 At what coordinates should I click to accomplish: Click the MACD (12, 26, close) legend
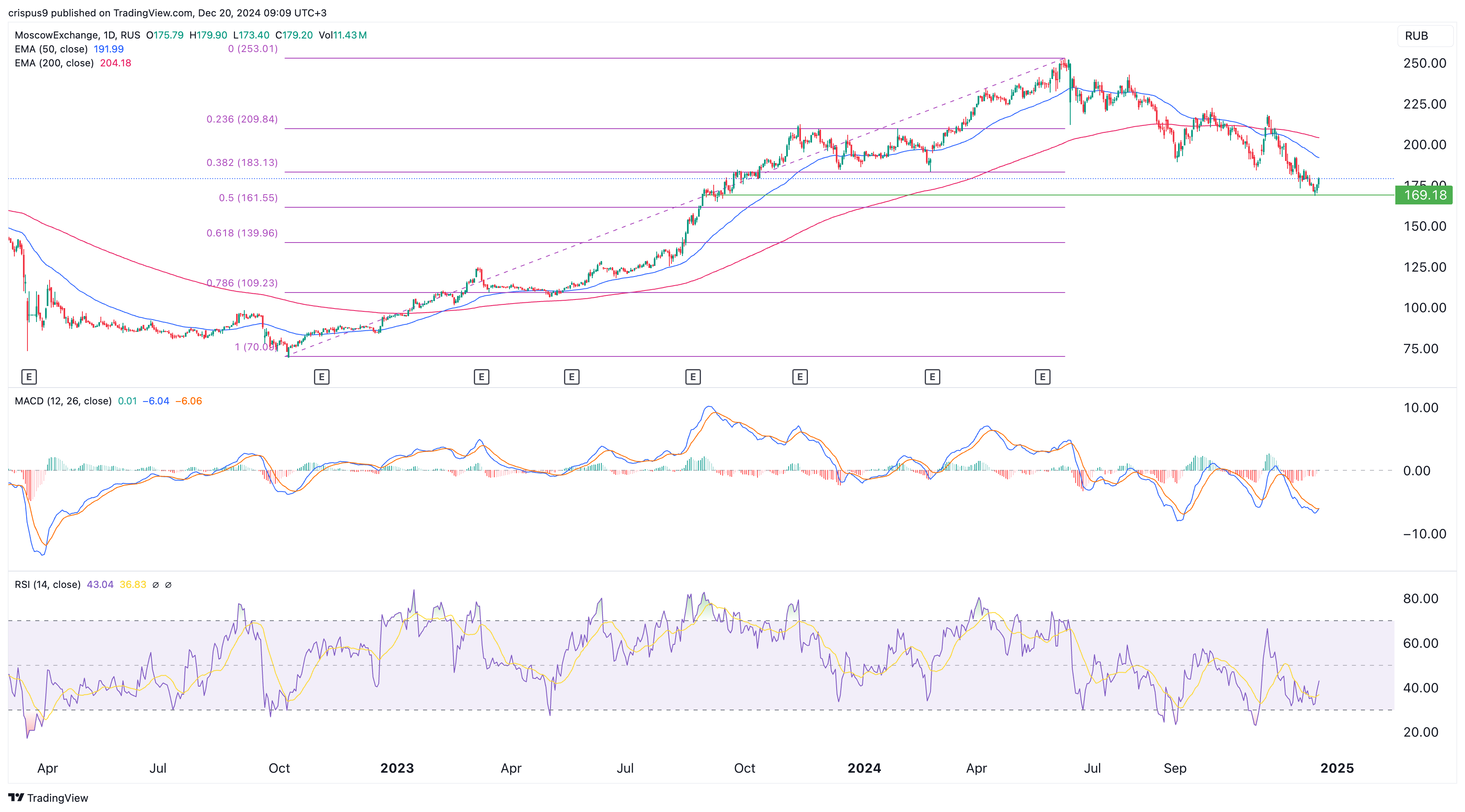(63, 401)
